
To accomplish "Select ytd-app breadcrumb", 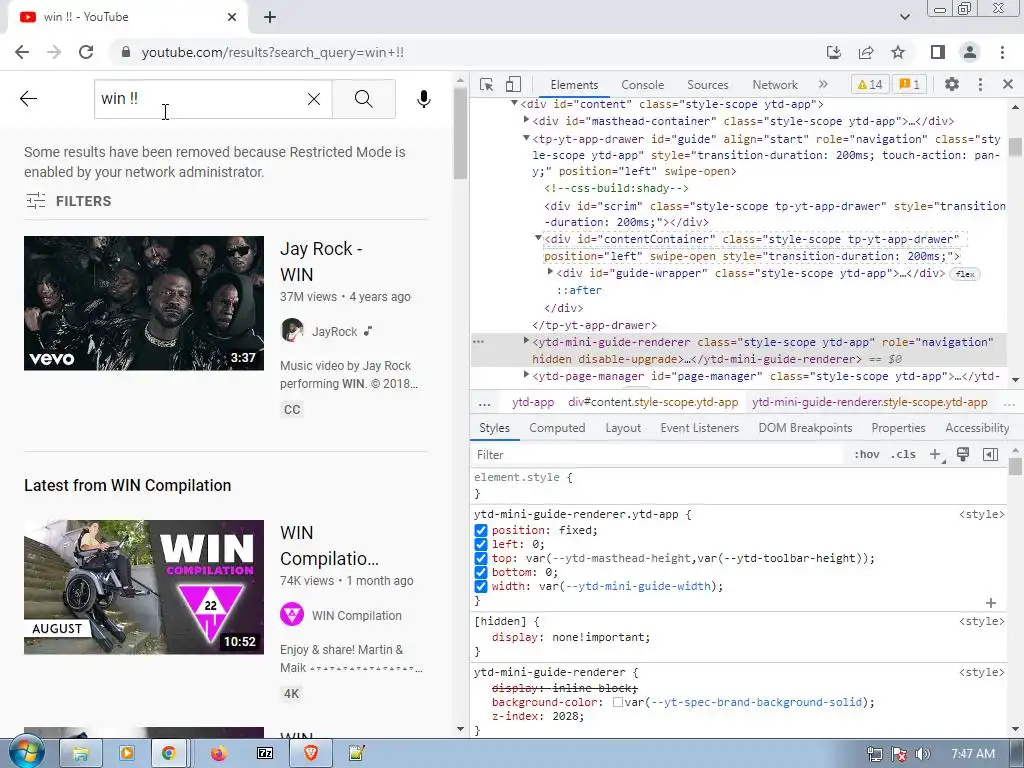I will (x=533, y=402).
